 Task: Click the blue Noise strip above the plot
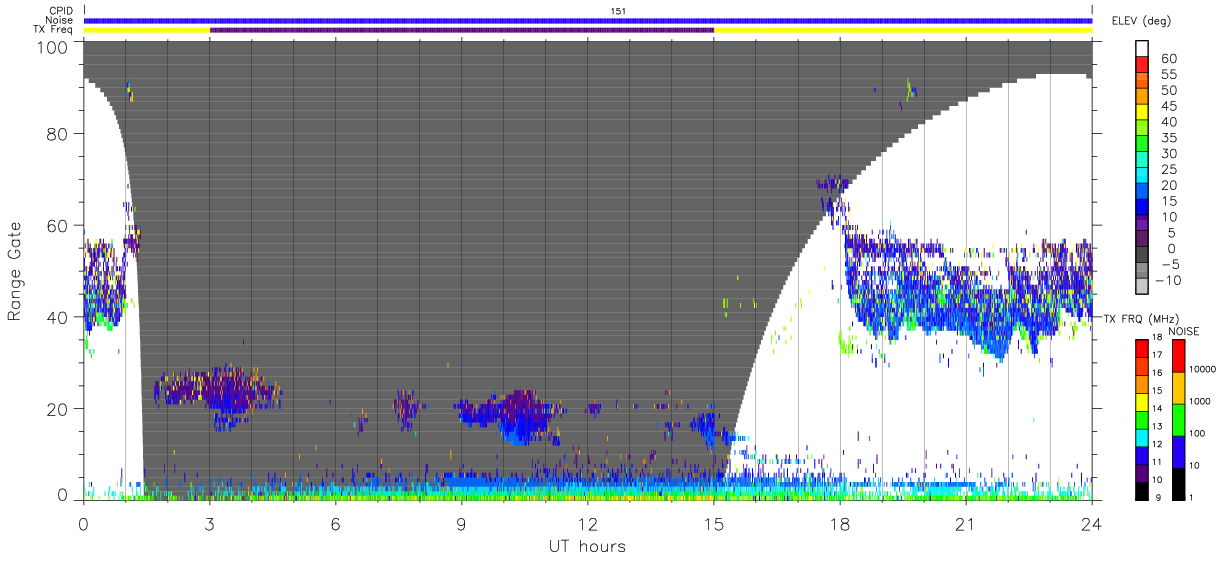pos(588,20)
